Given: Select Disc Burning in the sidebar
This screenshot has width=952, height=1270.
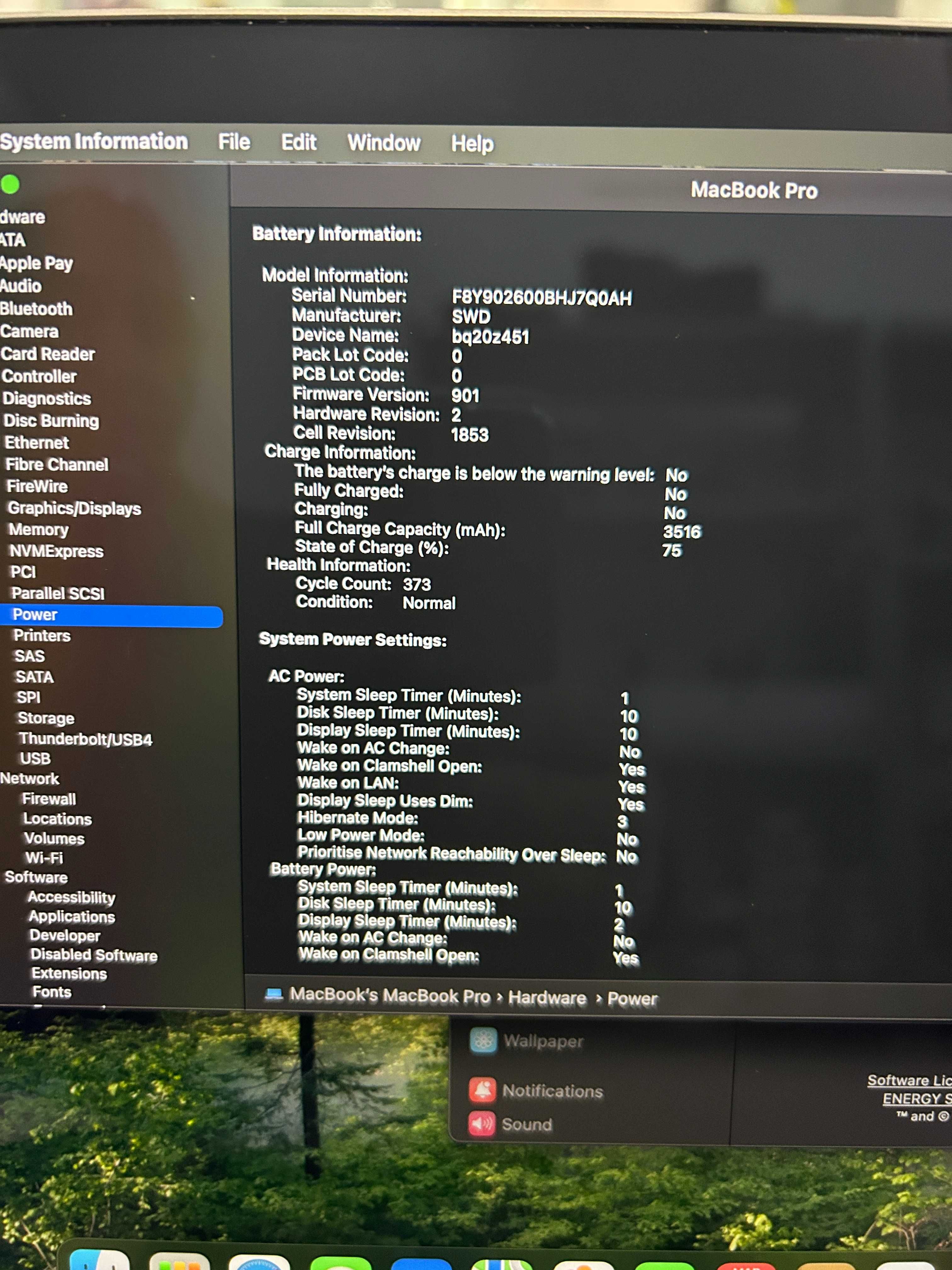Looking at the screenshot, I should 51,421.
